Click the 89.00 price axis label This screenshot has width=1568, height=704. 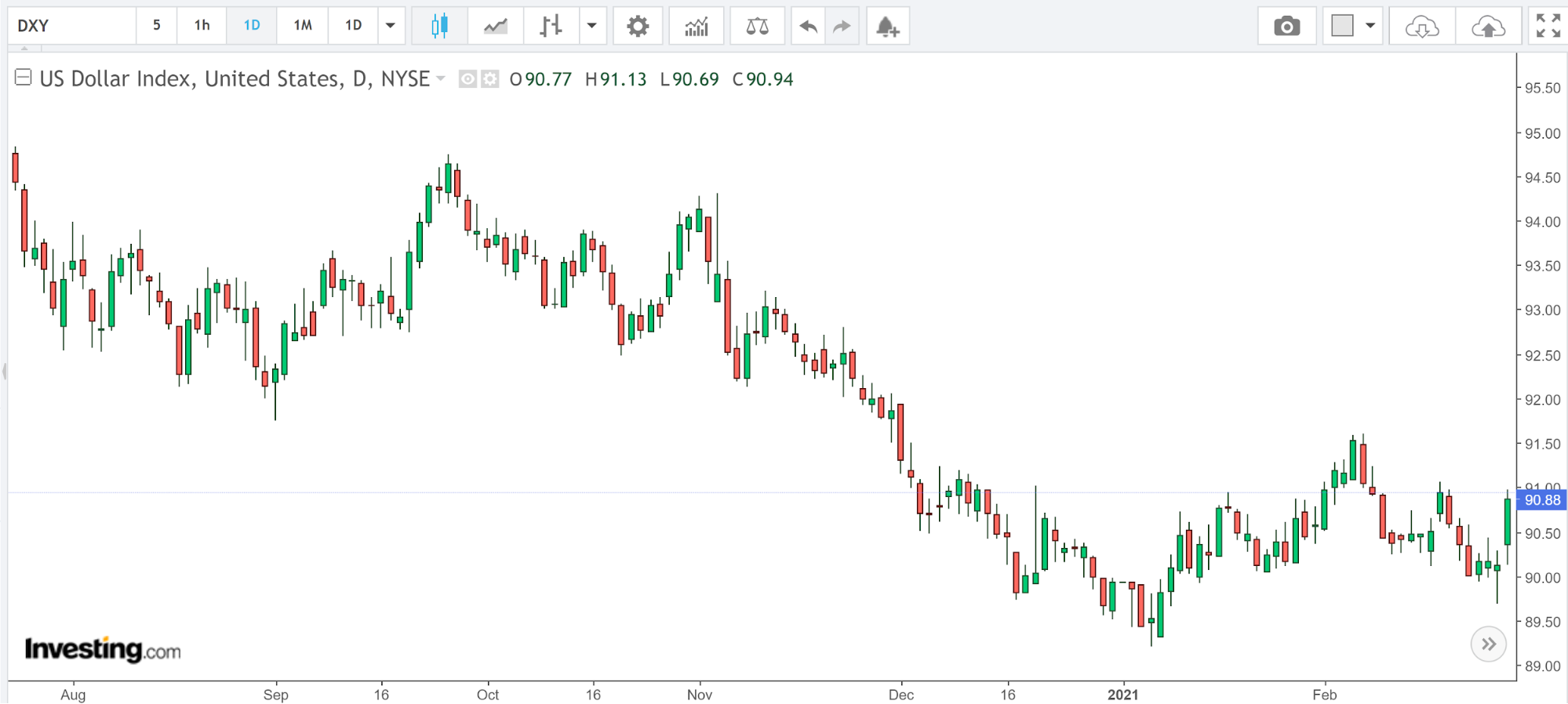pyautogui.click(x=1543, y=666)
